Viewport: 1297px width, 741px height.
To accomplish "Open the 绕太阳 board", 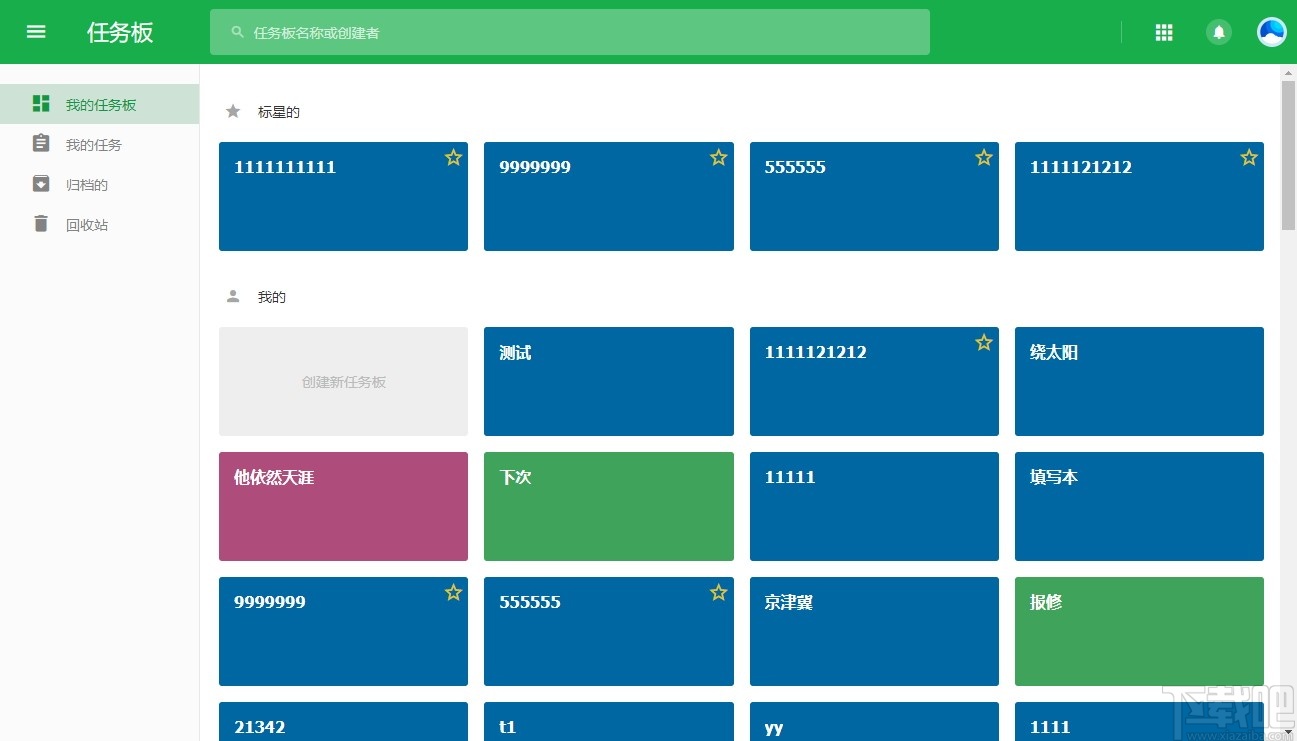I will 1139,381.
